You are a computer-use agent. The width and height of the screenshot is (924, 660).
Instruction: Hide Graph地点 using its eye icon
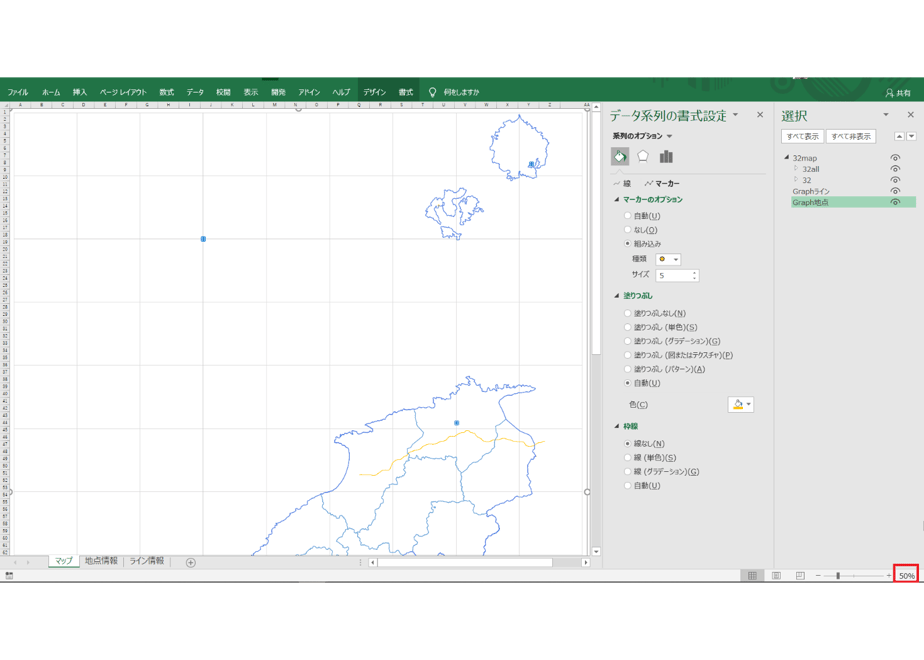895,202
